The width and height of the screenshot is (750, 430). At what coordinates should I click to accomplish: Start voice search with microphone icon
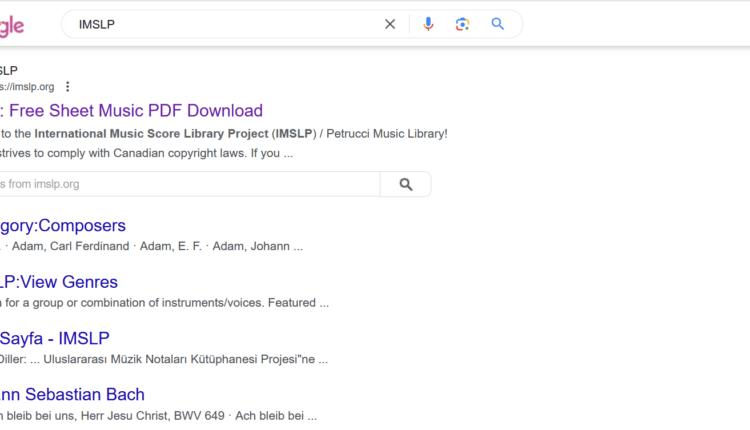click(428, 24)
